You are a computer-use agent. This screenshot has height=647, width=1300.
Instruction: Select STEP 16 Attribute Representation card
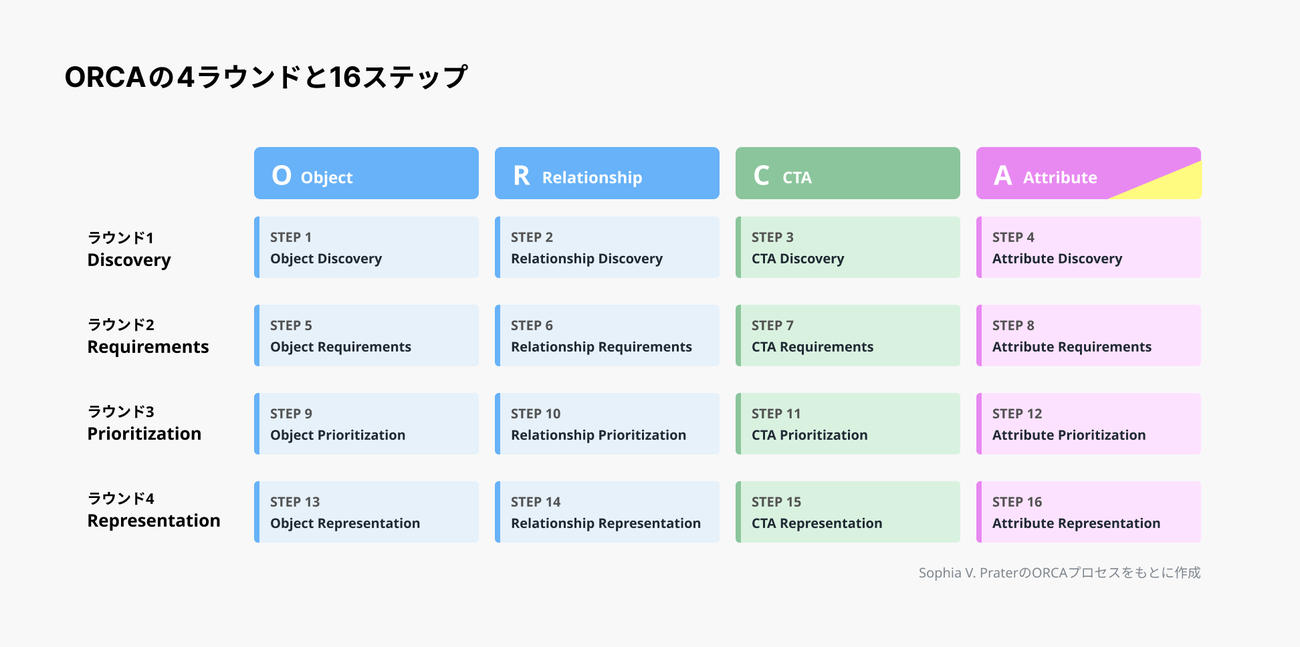point(1089,512)
